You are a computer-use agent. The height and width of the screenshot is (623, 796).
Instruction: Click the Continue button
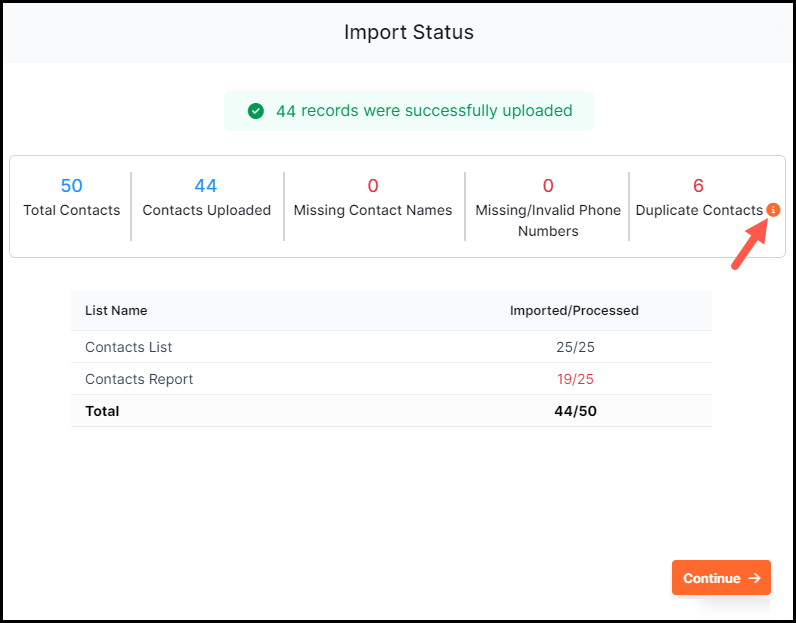tap(721, 578)
